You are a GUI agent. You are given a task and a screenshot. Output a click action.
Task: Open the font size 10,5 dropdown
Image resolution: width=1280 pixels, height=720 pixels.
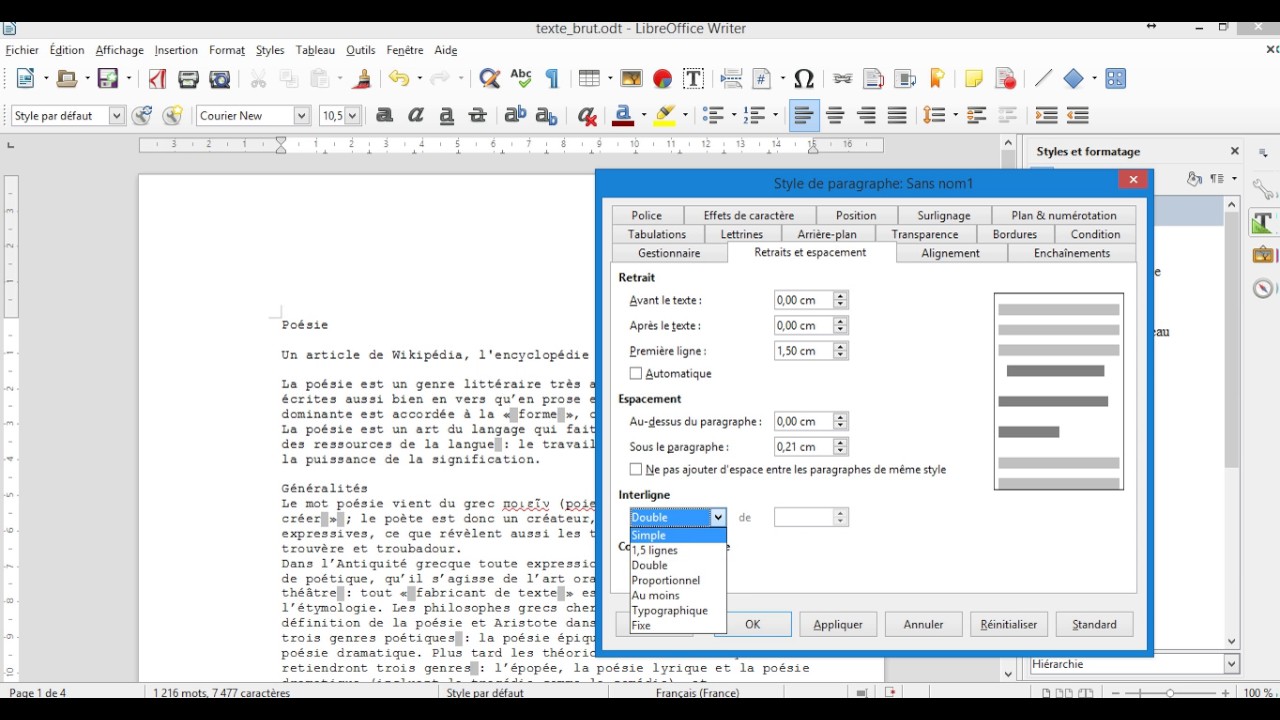pos(352,116)
